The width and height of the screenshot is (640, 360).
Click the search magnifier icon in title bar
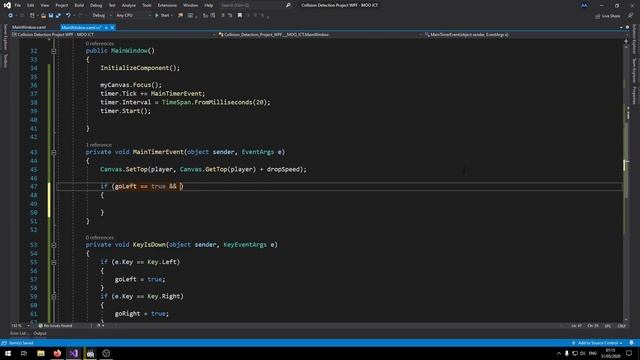pyautogui.click(x=288, y=5)
